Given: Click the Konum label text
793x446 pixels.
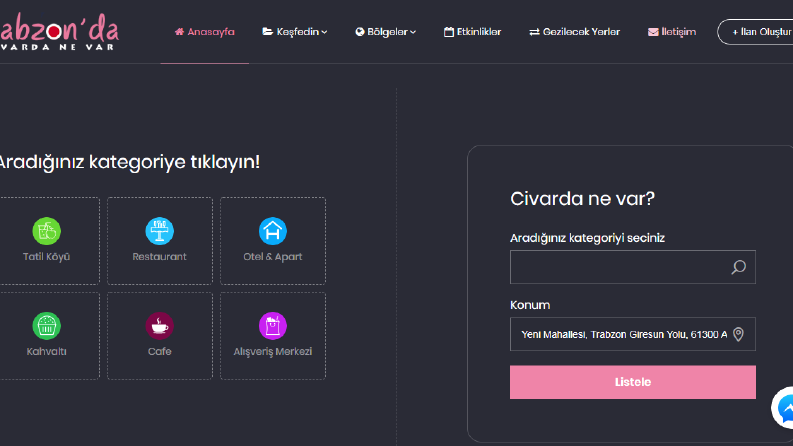Looking at the screenshot, I should click(x=530, y=305).
